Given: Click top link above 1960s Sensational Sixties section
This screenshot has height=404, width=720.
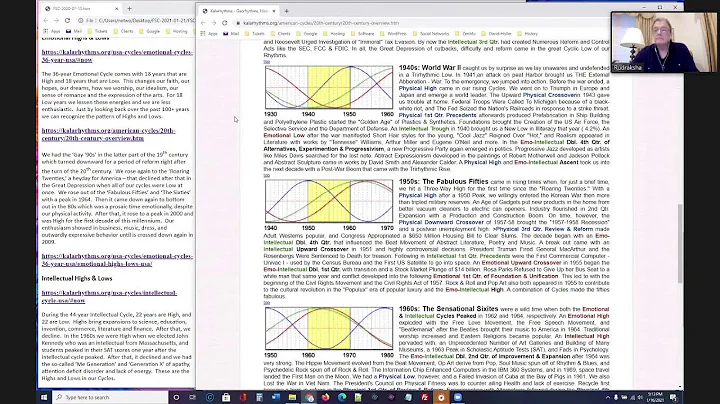Looking at the screenshot, I should 267,303.
